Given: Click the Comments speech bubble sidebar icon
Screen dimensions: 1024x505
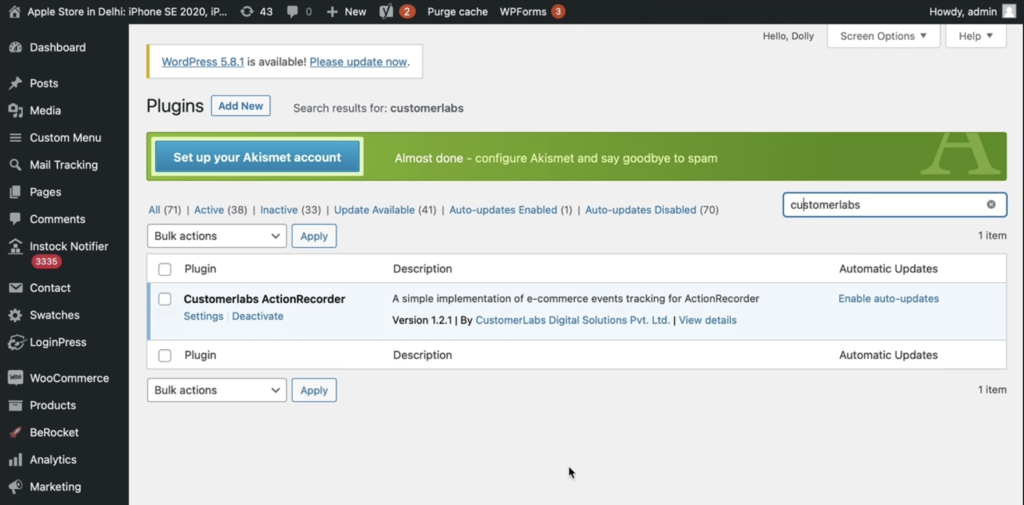Looking at the screenshot, I should point(15,219).
